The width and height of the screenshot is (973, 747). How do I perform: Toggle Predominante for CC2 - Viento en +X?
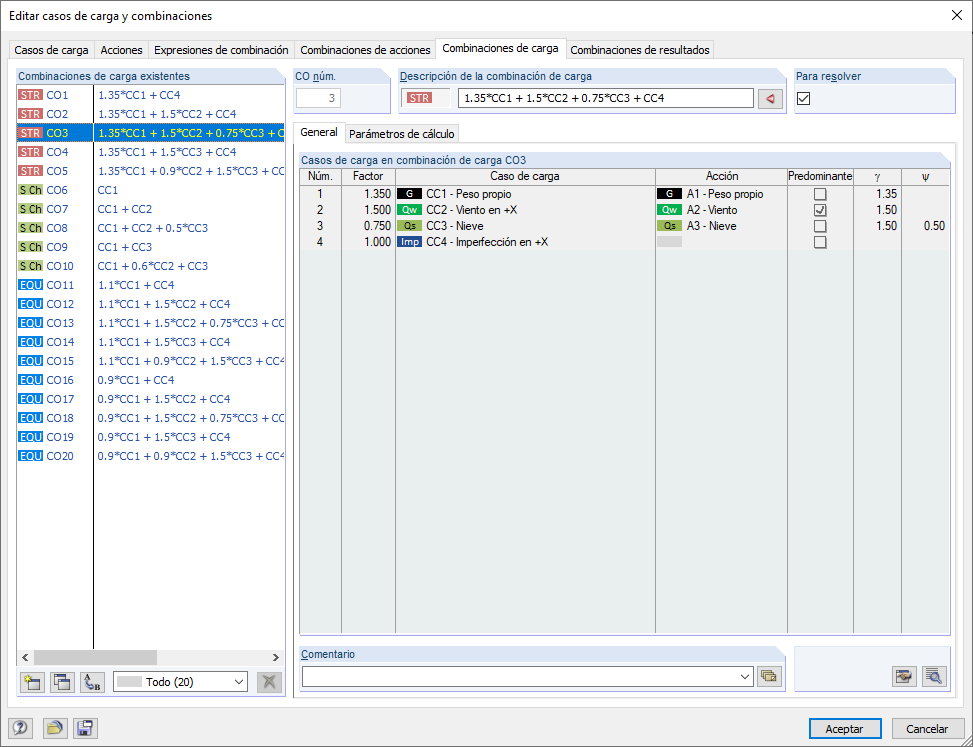pos(820,210)
